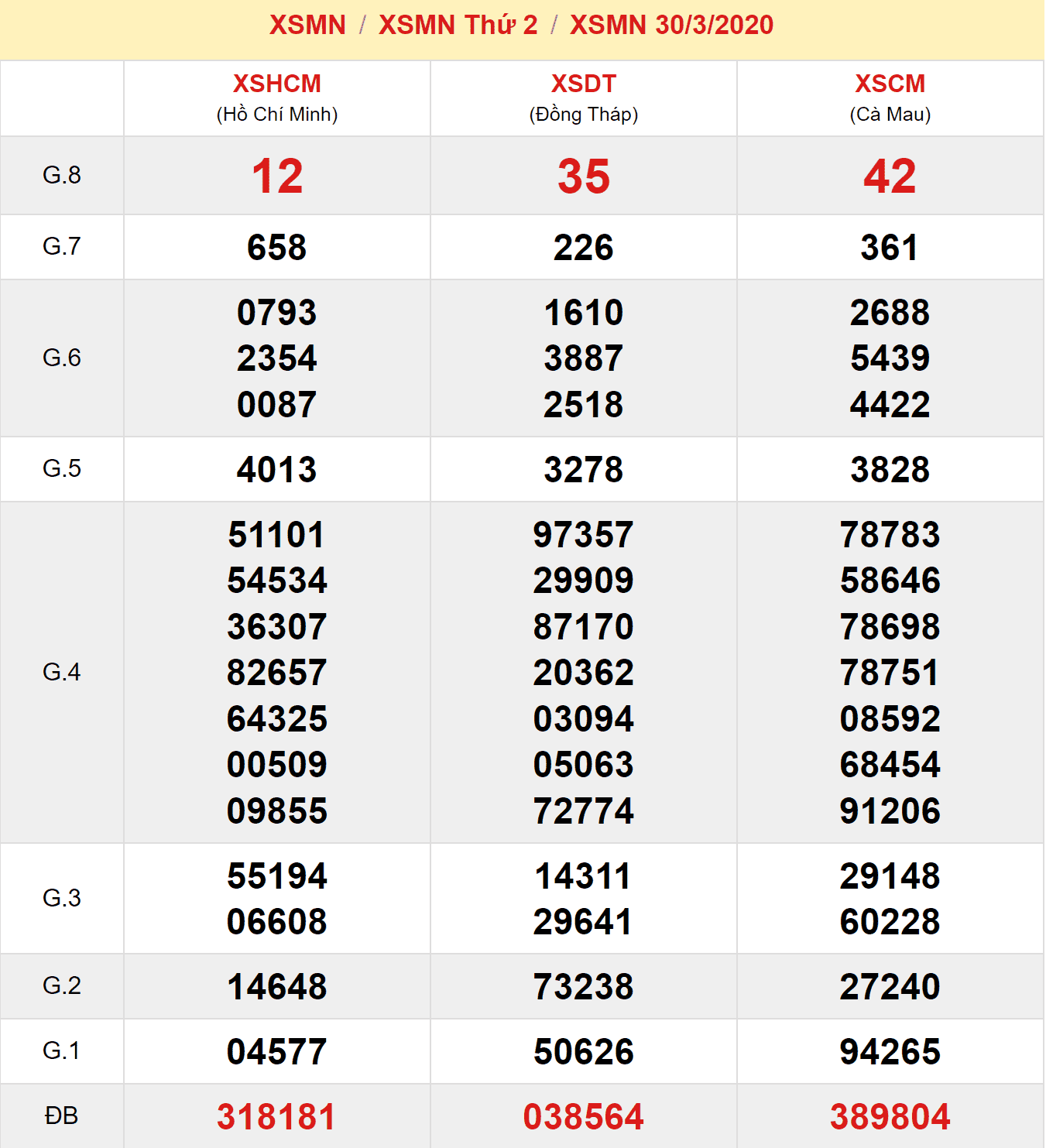Click G.4 number 51101
This screenshot has width=1046, height=1148.
(277, 535)
